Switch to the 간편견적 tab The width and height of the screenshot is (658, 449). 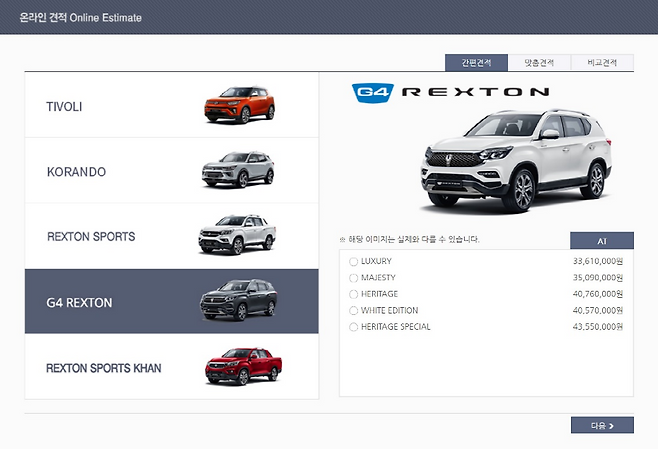476,63
